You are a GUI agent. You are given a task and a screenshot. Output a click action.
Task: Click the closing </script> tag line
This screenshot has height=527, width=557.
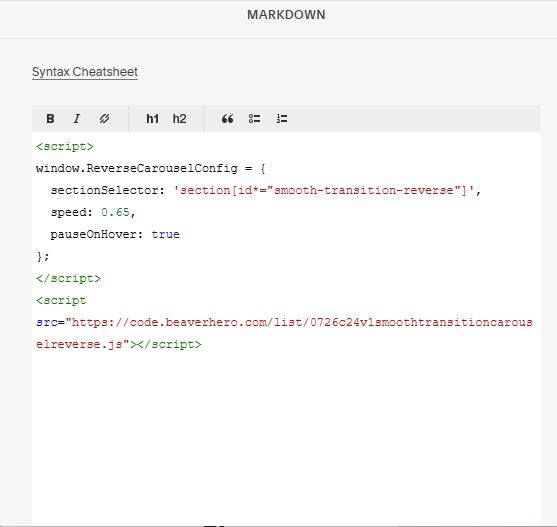click(x=68, y=278)
